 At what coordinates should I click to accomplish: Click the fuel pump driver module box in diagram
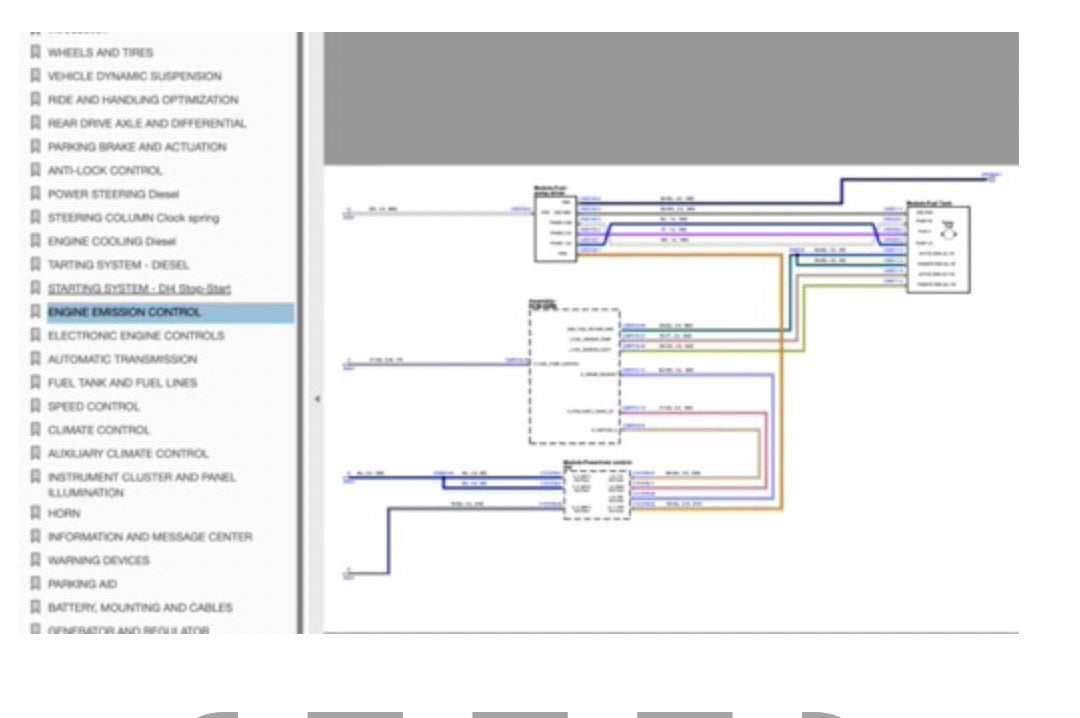coord(555,227)
